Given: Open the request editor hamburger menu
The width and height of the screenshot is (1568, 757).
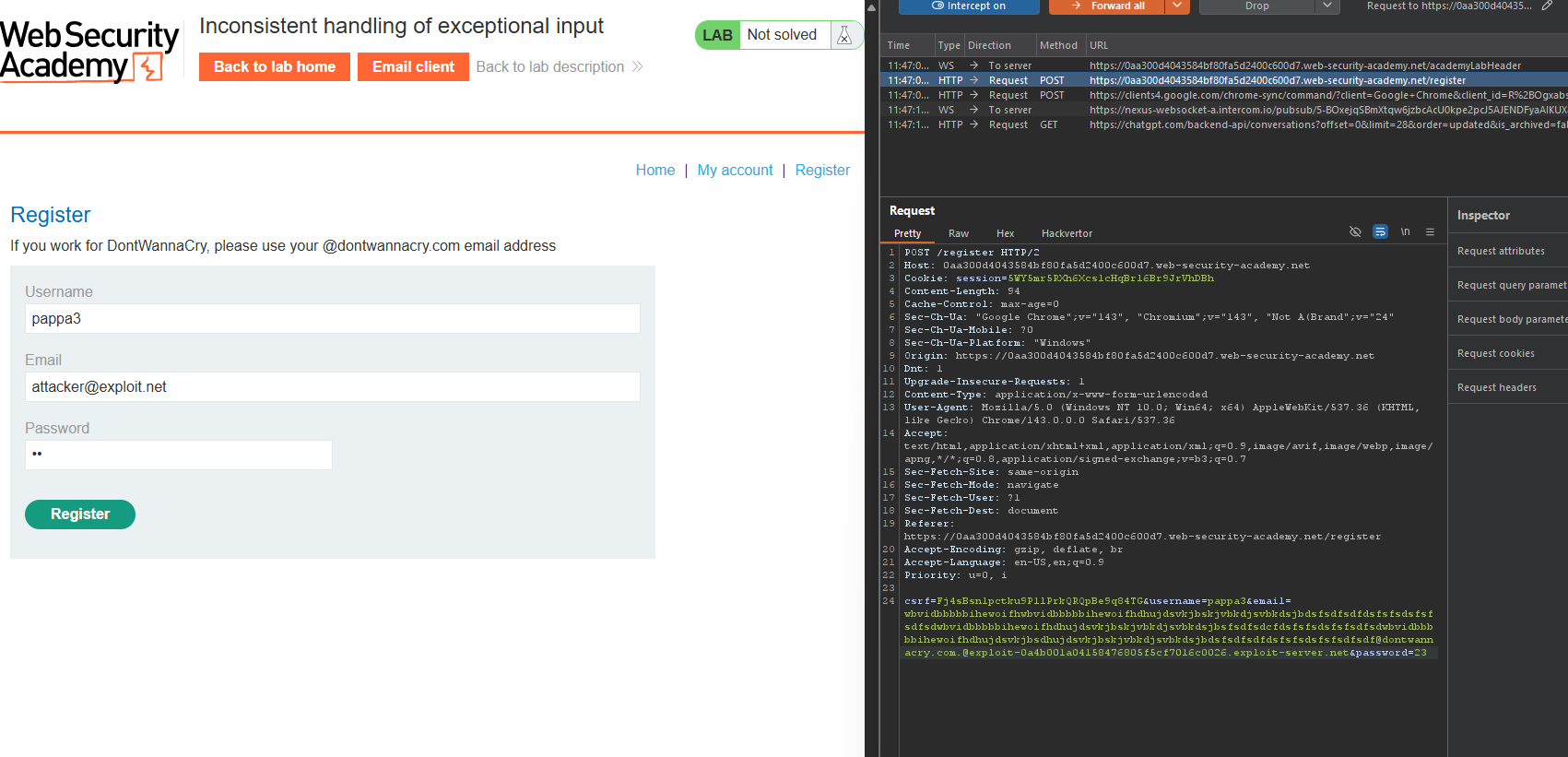Looking at the screenshot, I should tap(1430, 232).
